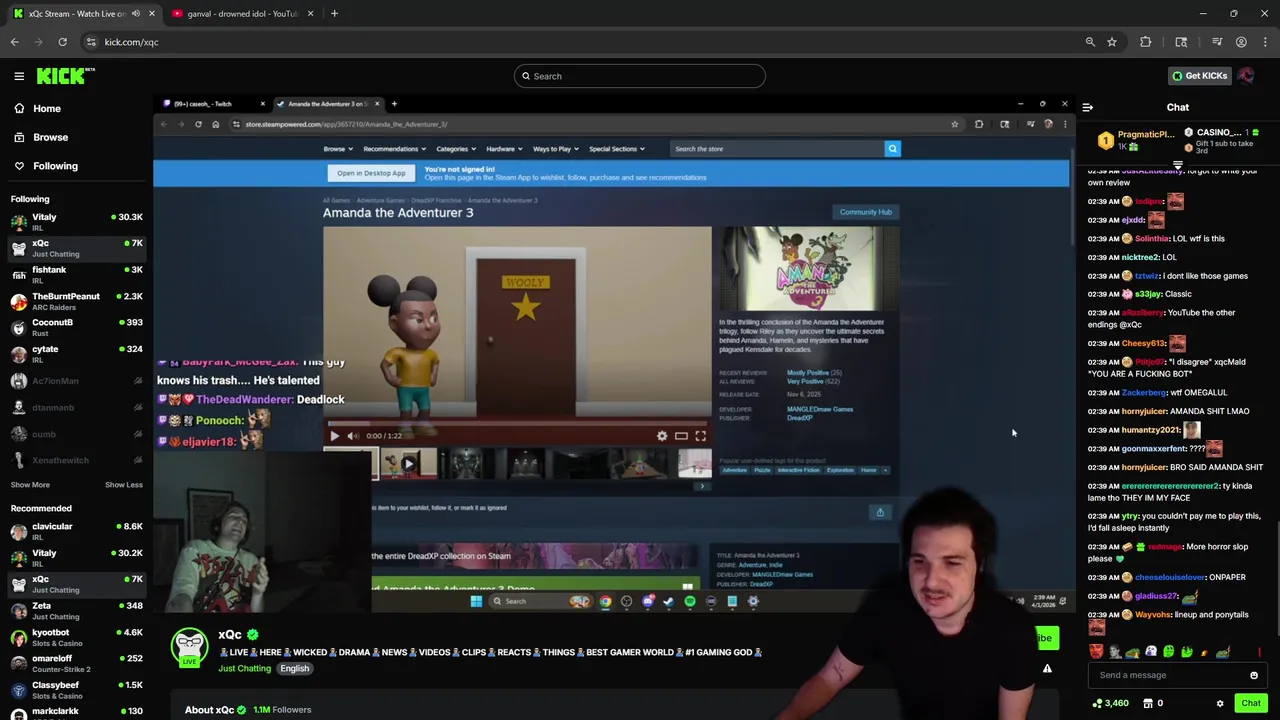This screenshot has height=720, width=1280.
Task: Expand chat leaderboard dropdown arrow
Action: [1177, 165]
